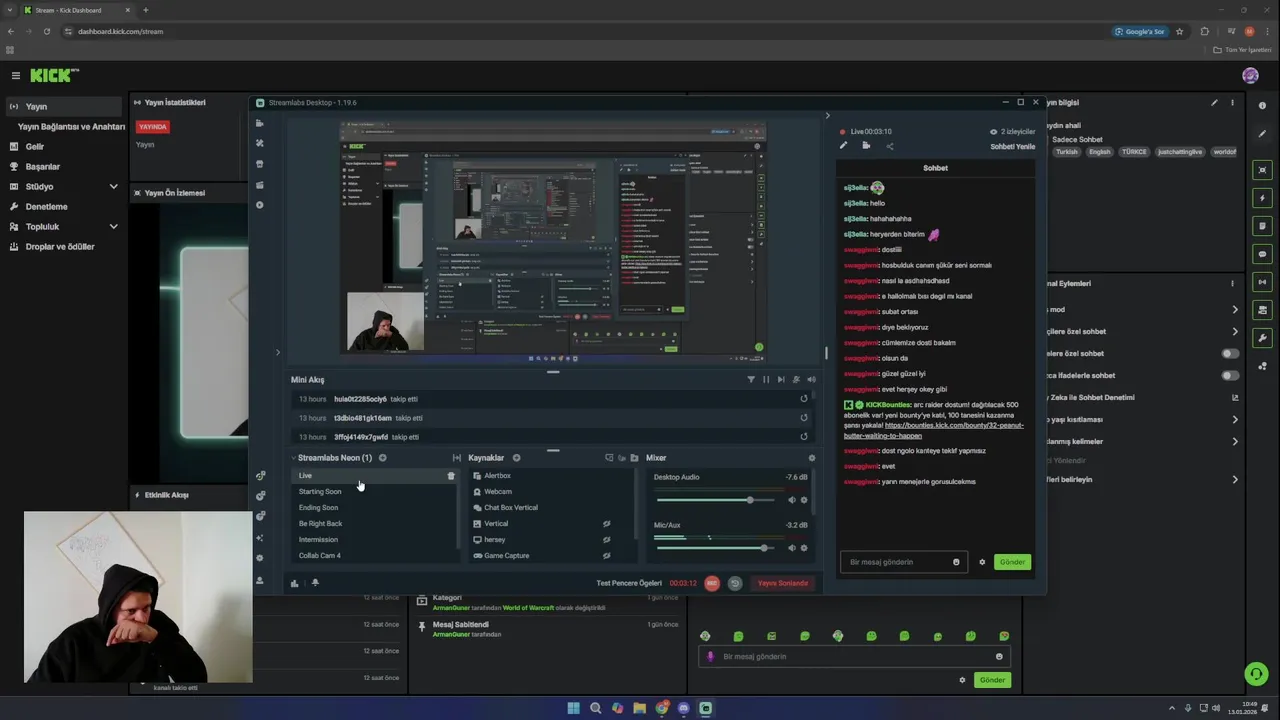Open Denetleme in Kick sidebar
Image resolution: width=1280 pixels, height=720 pixels.
46,207
